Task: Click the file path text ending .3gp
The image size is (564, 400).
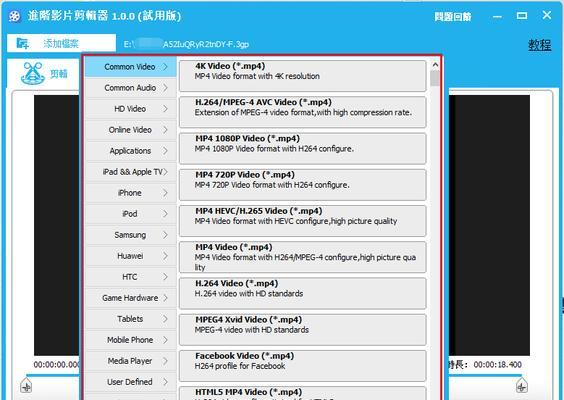Action: click(186, 44)
